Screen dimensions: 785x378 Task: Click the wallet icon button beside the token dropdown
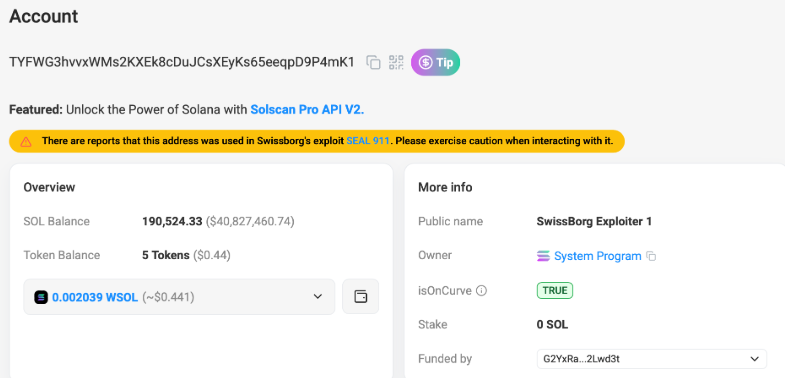(x=360, y=296)
